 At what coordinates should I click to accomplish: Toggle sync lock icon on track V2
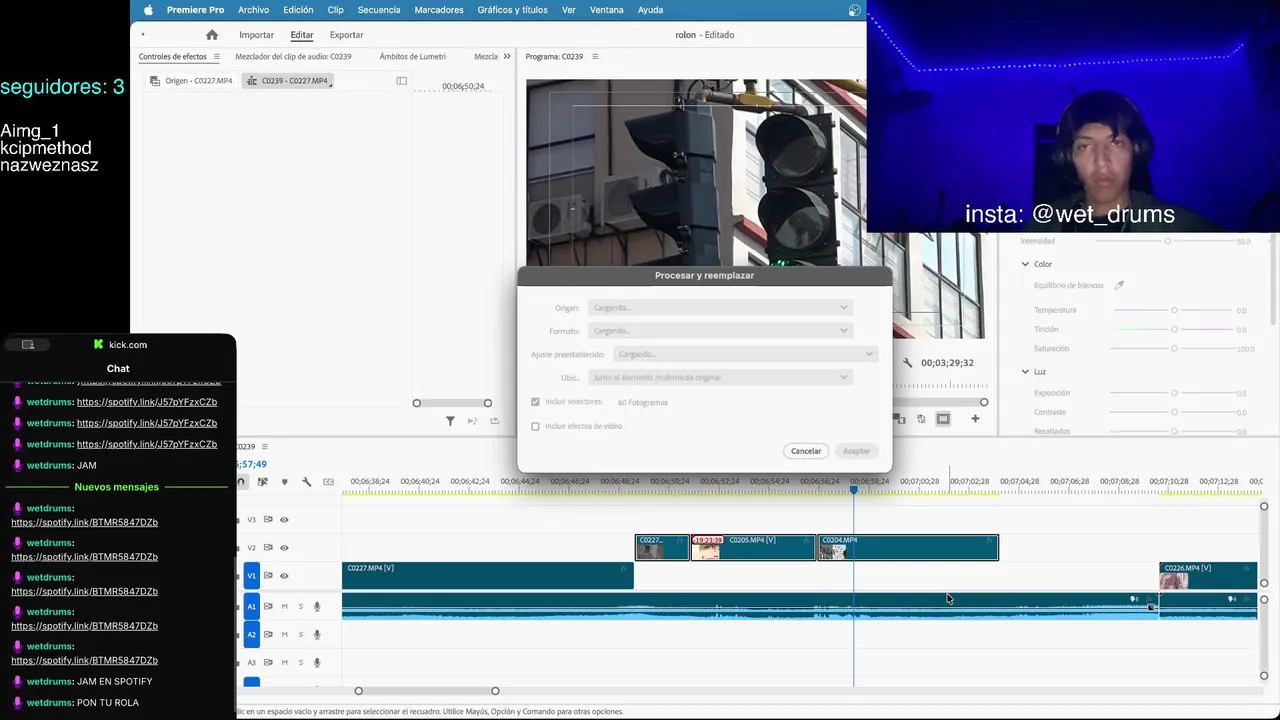point(268,548)
